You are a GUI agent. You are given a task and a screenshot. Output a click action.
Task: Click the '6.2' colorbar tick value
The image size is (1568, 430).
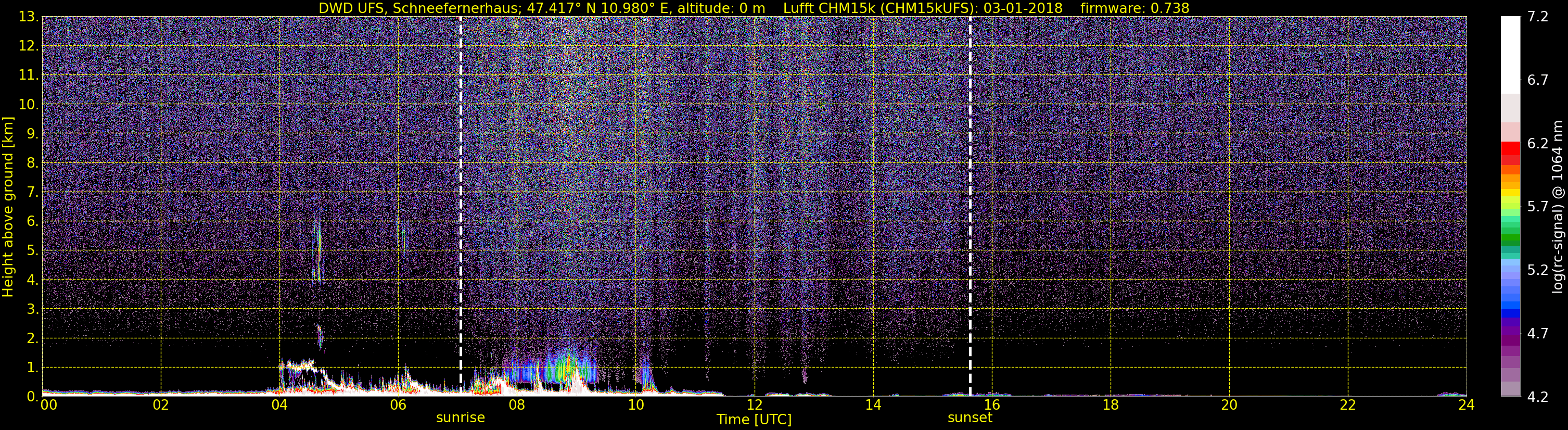click(x=1538, y=143)
